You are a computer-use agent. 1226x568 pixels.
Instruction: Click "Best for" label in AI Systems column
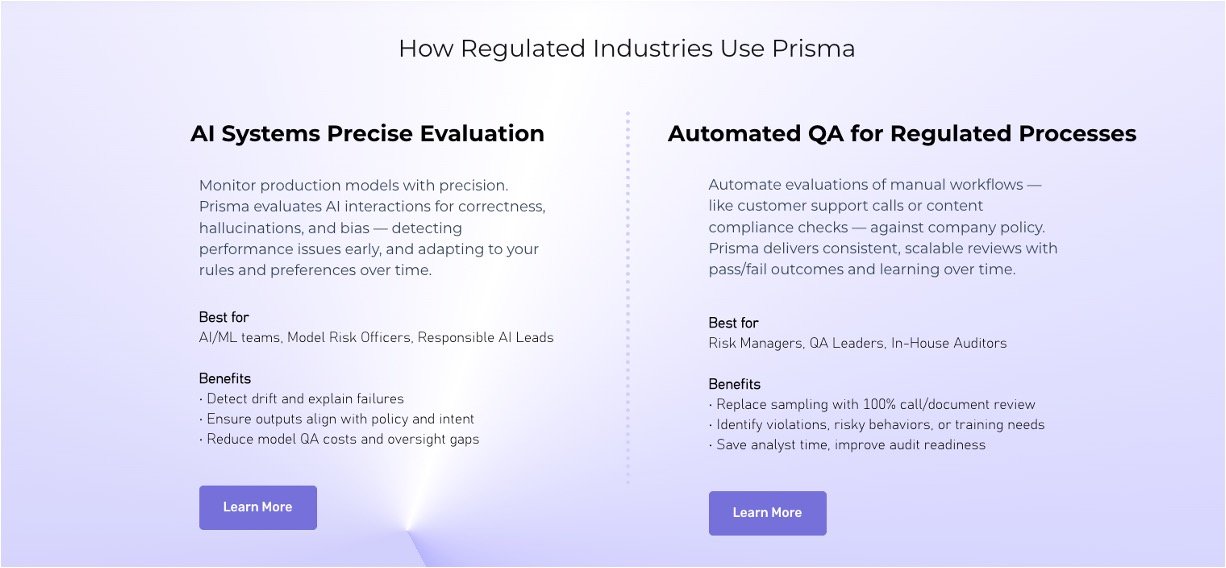224,317
